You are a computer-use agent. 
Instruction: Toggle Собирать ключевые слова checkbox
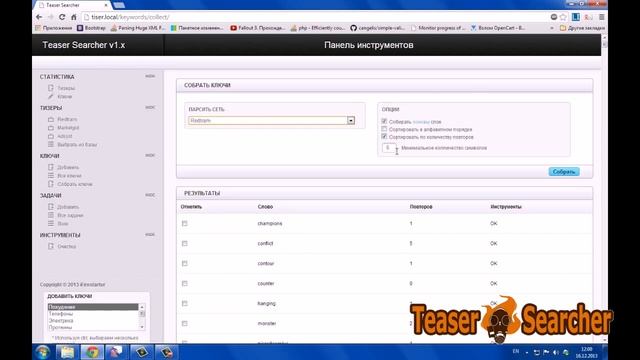click(x=384, y=121)
